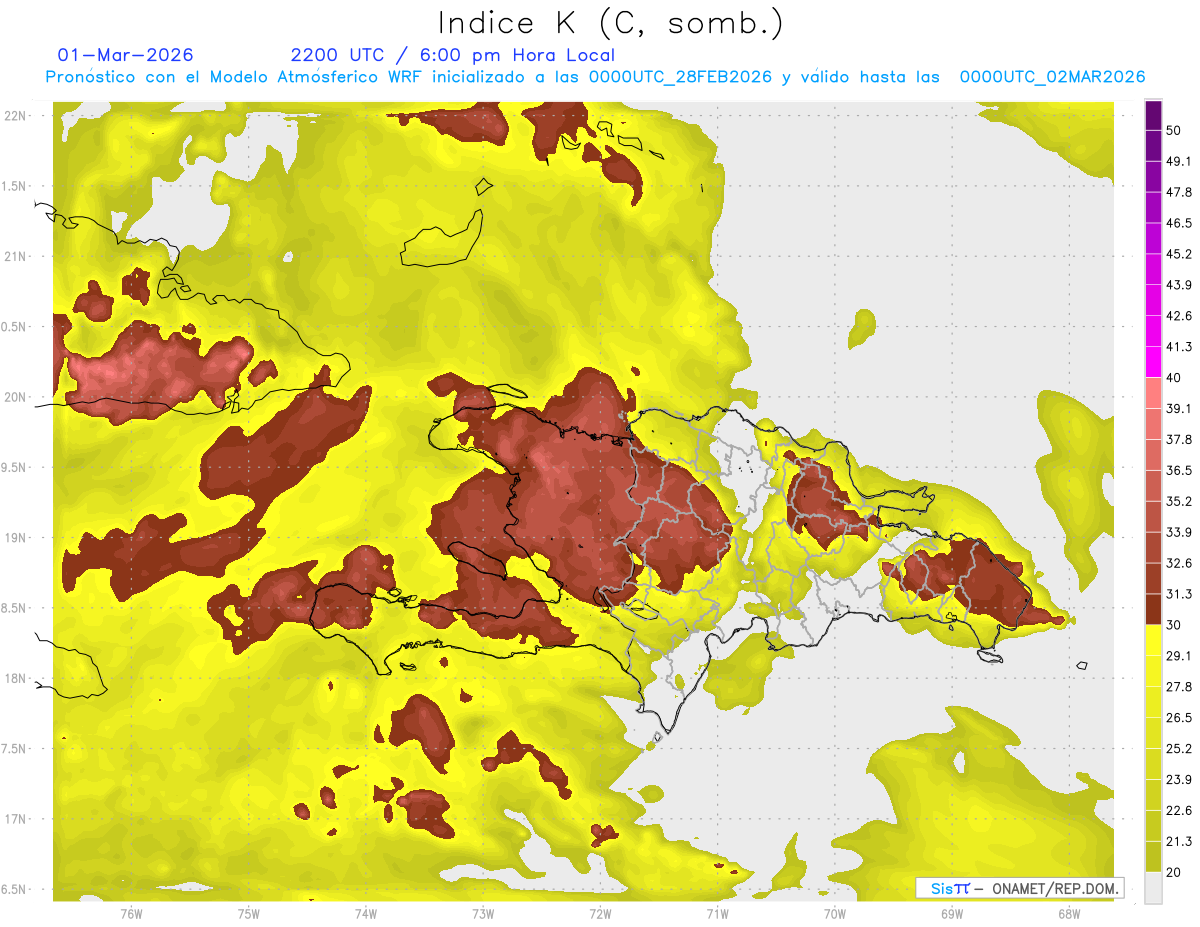Click the "18N" latitude label
1200x927 pixels.
[14, 678]
